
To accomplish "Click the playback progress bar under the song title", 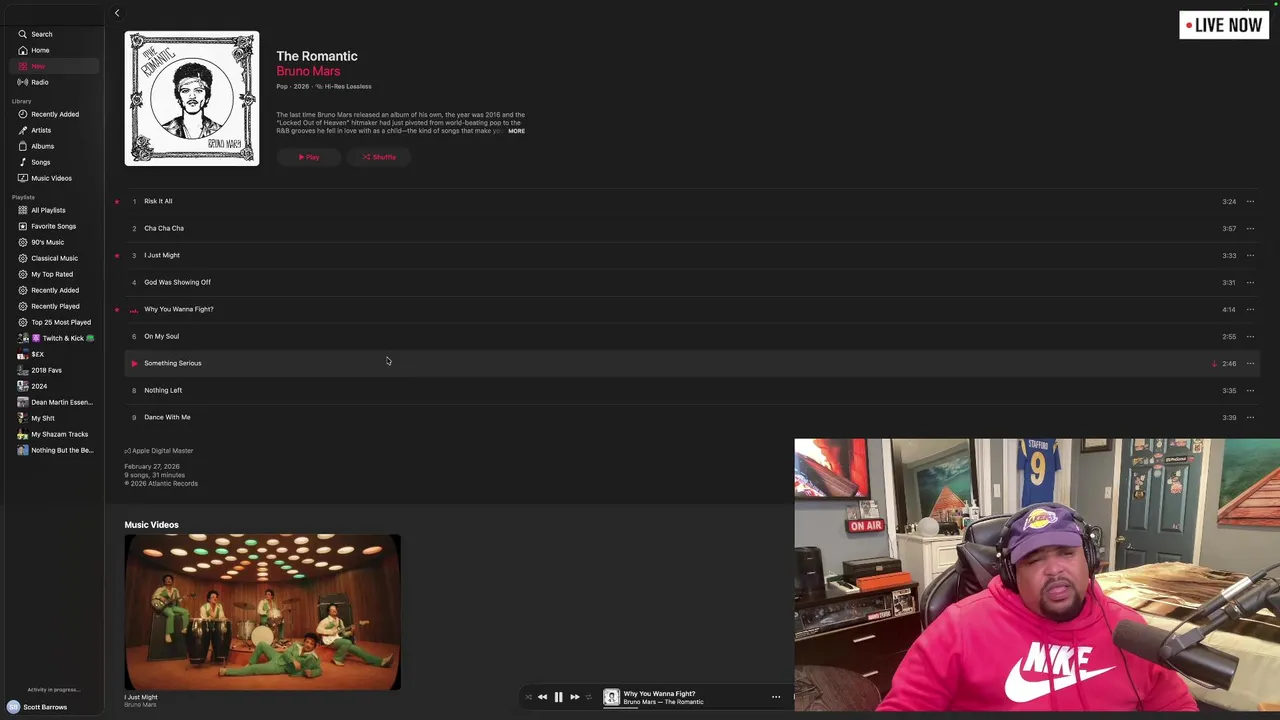I will point(695,707).
